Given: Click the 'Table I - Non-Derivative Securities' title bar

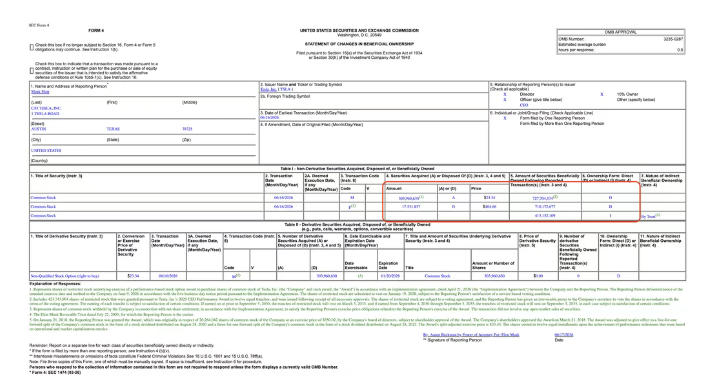Looking at the screenshot, I should tap(358, 169).
